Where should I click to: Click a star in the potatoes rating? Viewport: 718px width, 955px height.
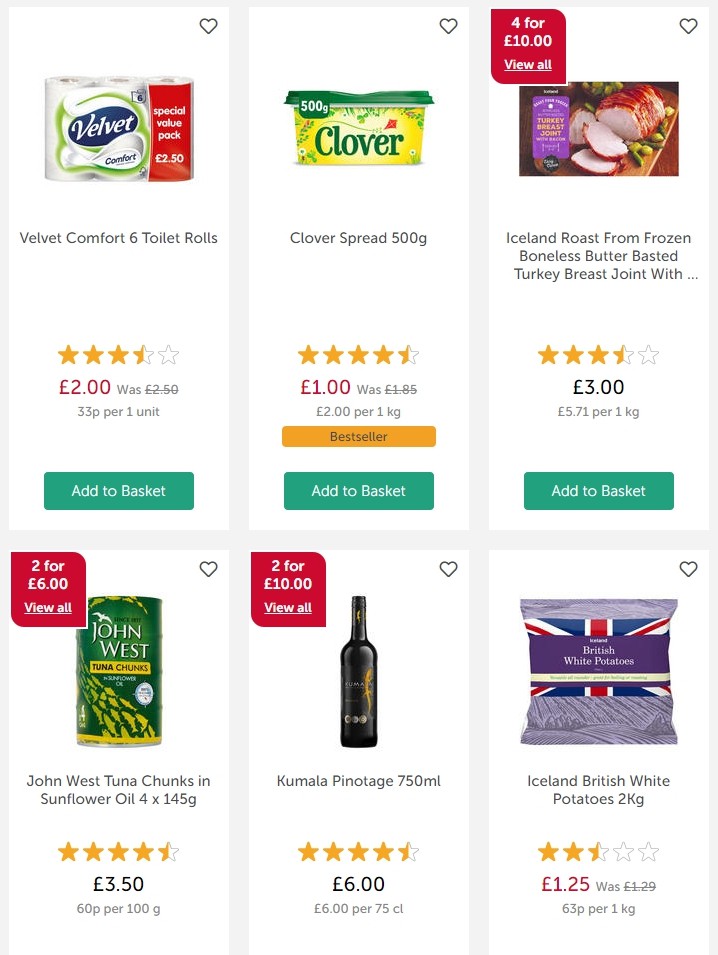[571, 852]
